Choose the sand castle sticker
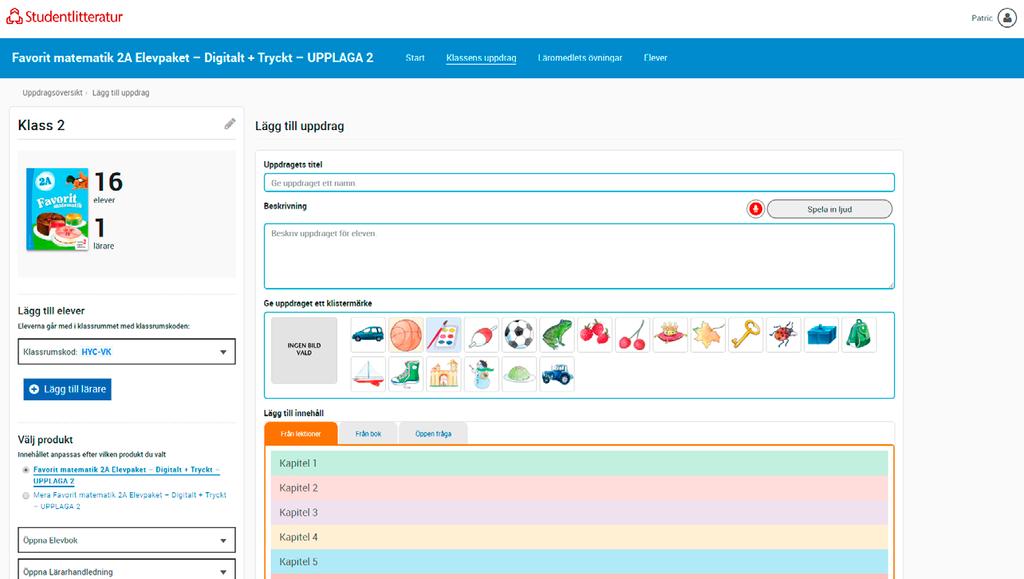1024x579 pixels. (443, 374)
